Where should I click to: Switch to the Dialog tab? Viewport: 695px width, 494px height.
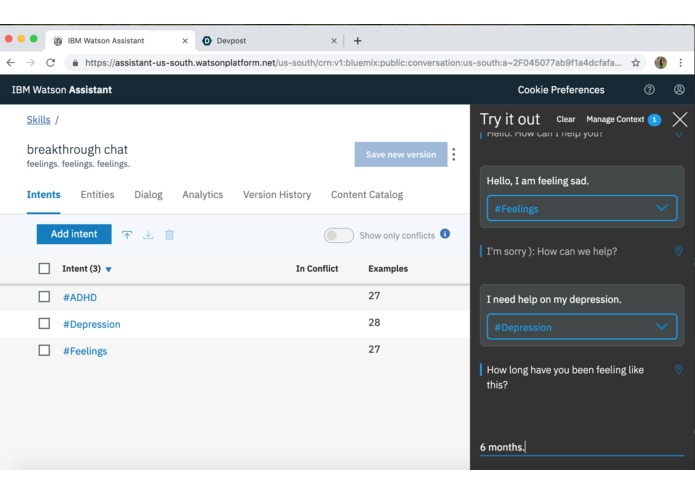(148, 194)
